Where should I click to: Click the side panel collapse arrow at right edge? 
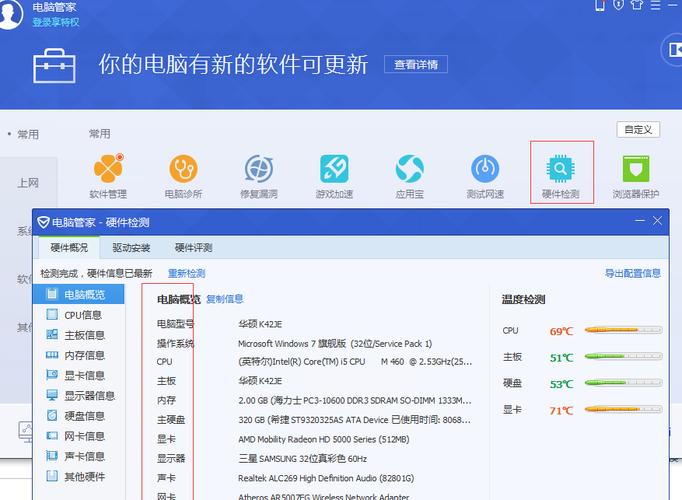click(673, 50)
